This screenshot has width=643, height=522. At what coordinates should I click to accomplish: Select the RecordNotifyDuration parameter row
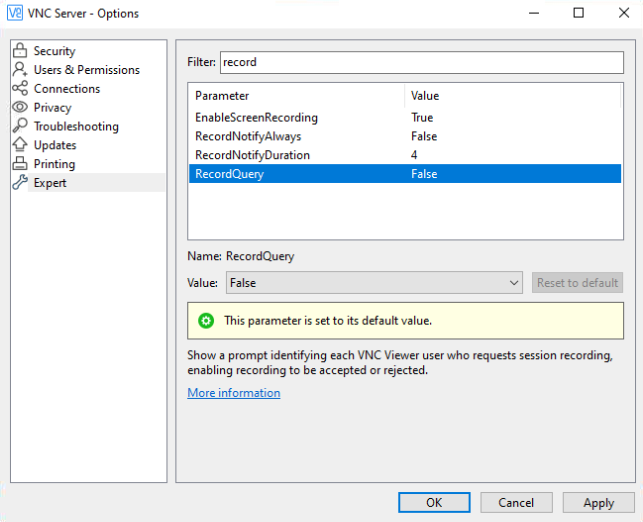(x=405, y=155)
